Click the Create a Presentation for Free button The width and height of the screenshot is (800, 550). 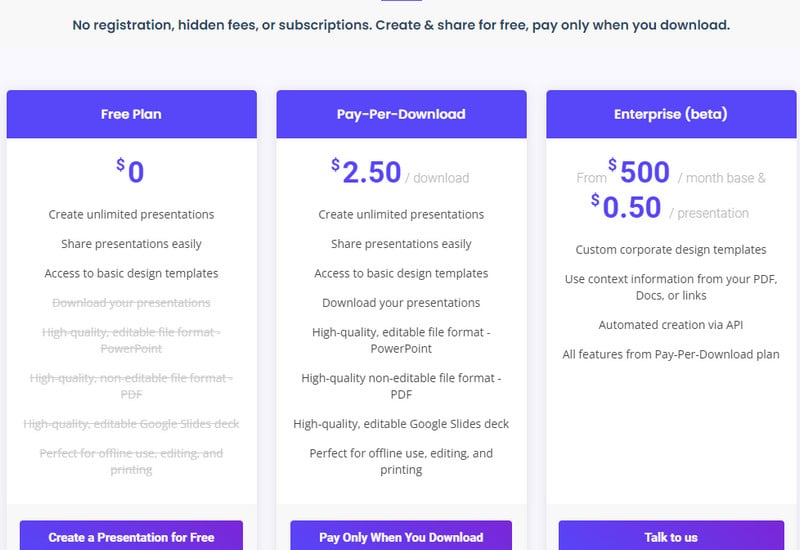(131, 536)
